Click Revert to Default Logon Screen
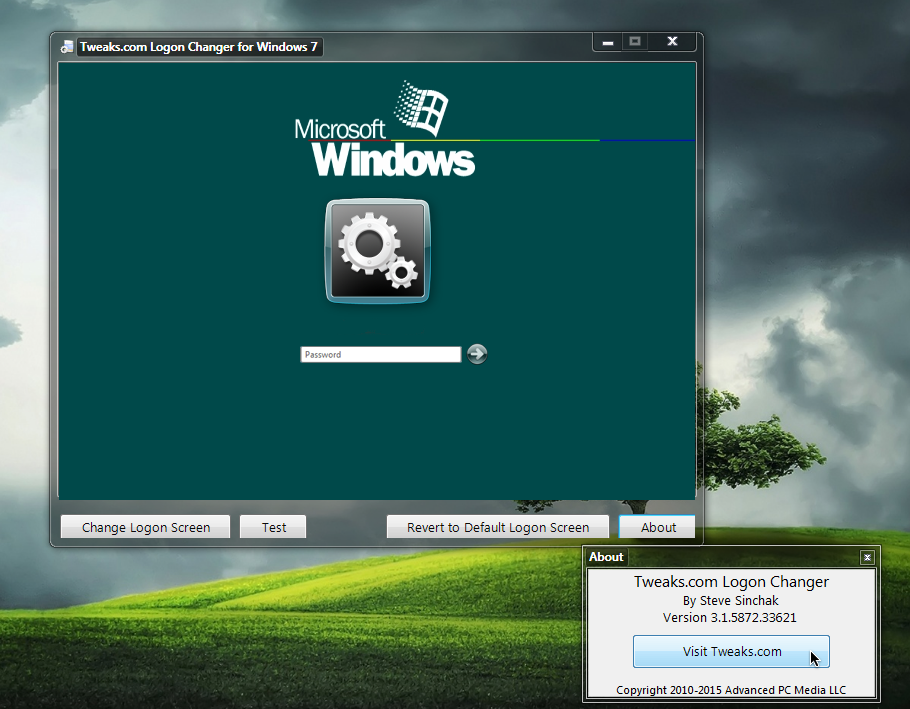This screenshot has height=709, width=910. (498, 527)
